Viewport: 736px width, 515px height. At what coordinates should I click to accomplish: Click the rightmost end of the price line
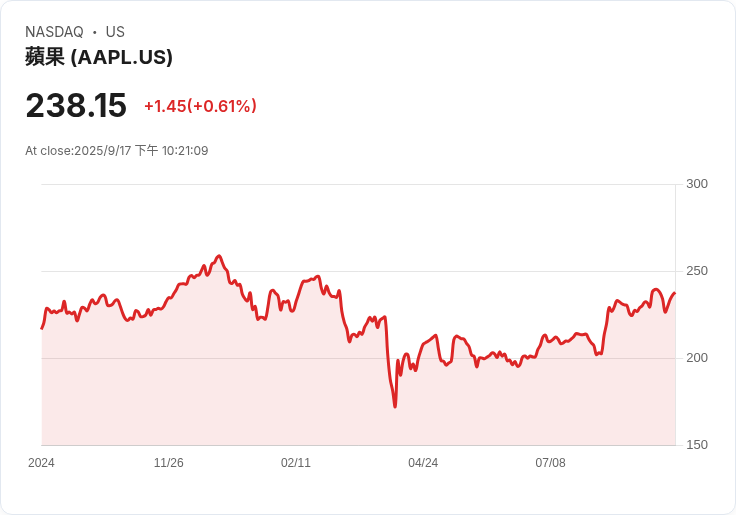[x=675, y=293]
